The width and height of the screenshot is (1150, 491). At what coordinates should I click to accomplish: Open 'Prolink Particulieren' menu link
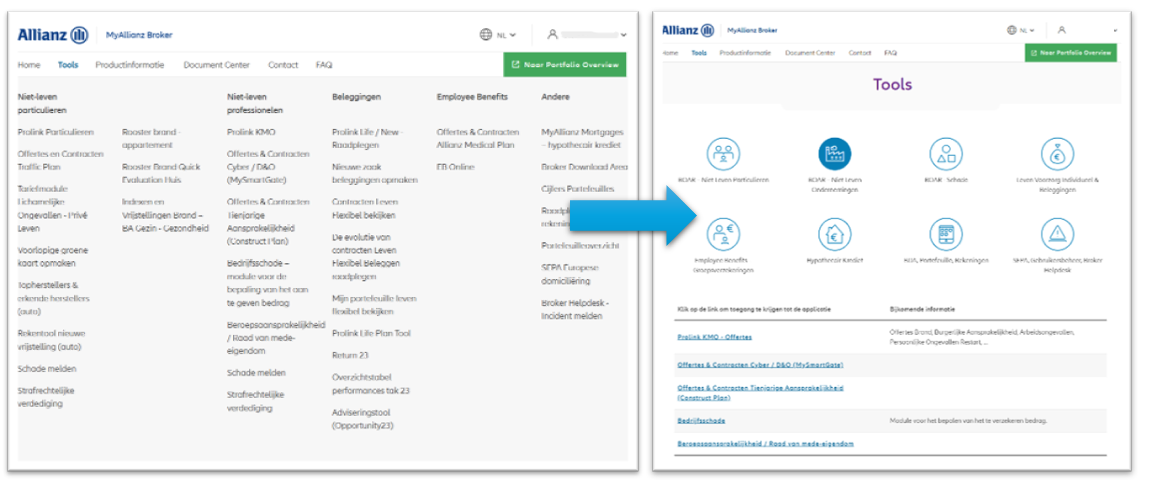coord(56,132)
